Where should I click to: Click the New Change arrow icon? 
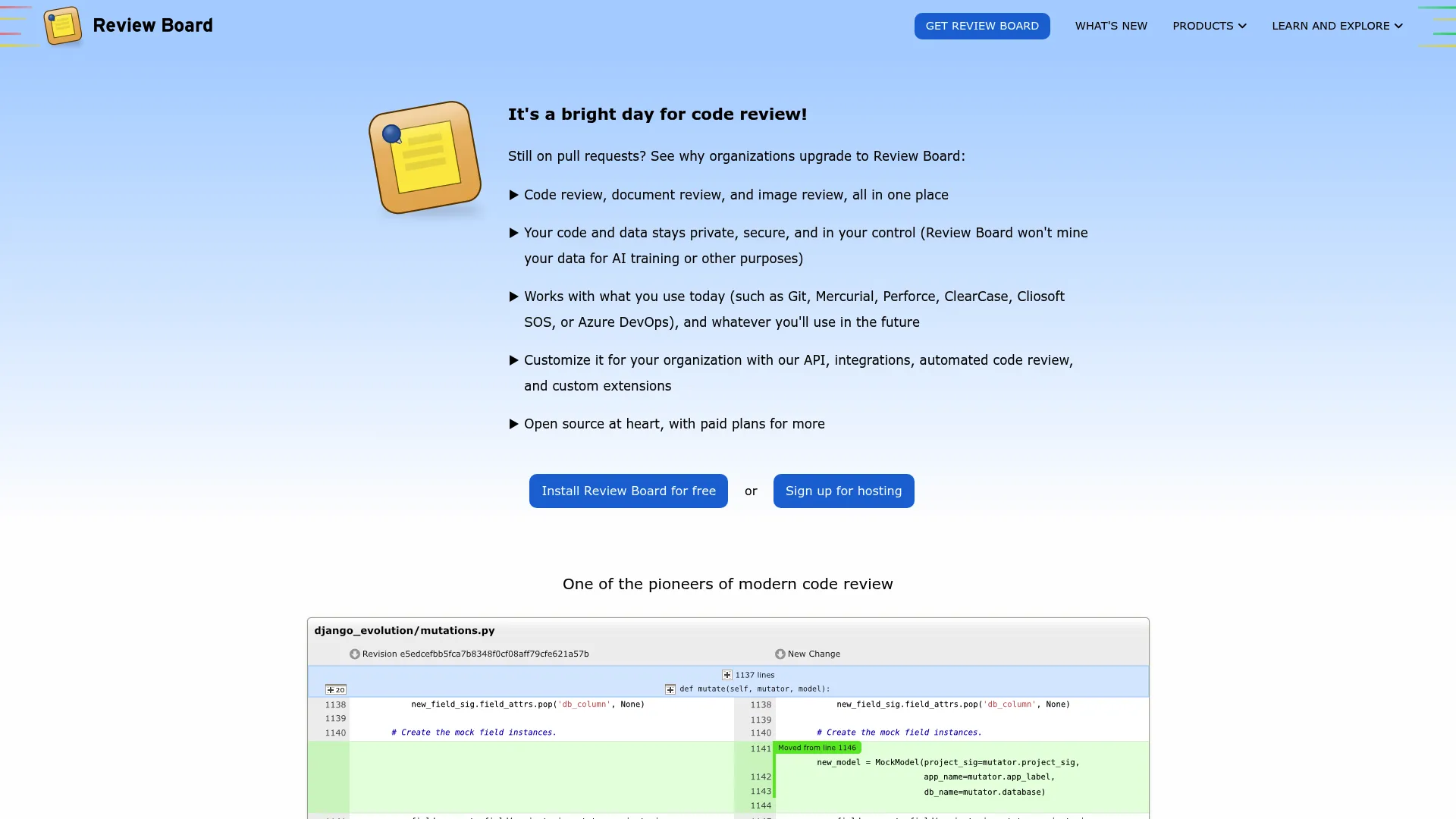(780, 654)
